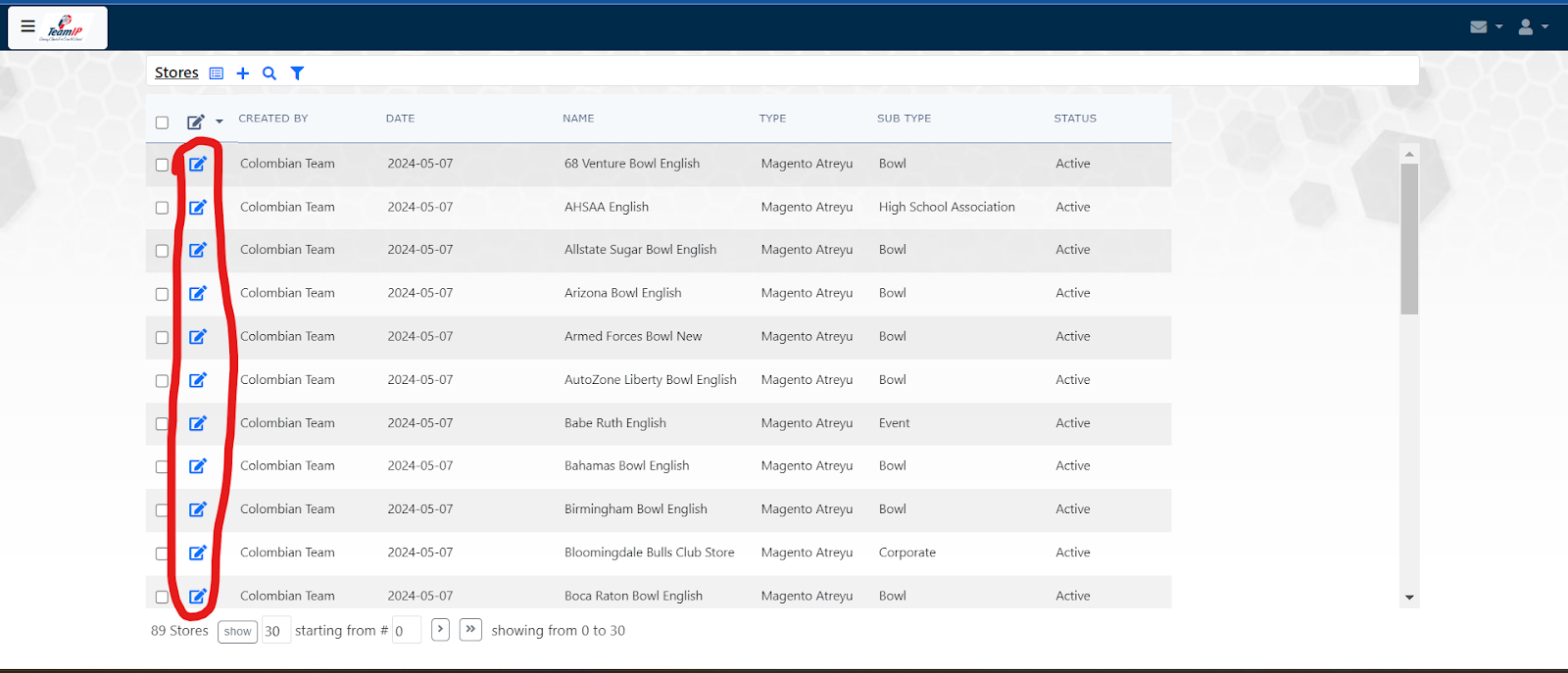This screenshot has width=1568, height=673.
Task: Check the Arizona Bowl English row checkbox
Action: 162,294
